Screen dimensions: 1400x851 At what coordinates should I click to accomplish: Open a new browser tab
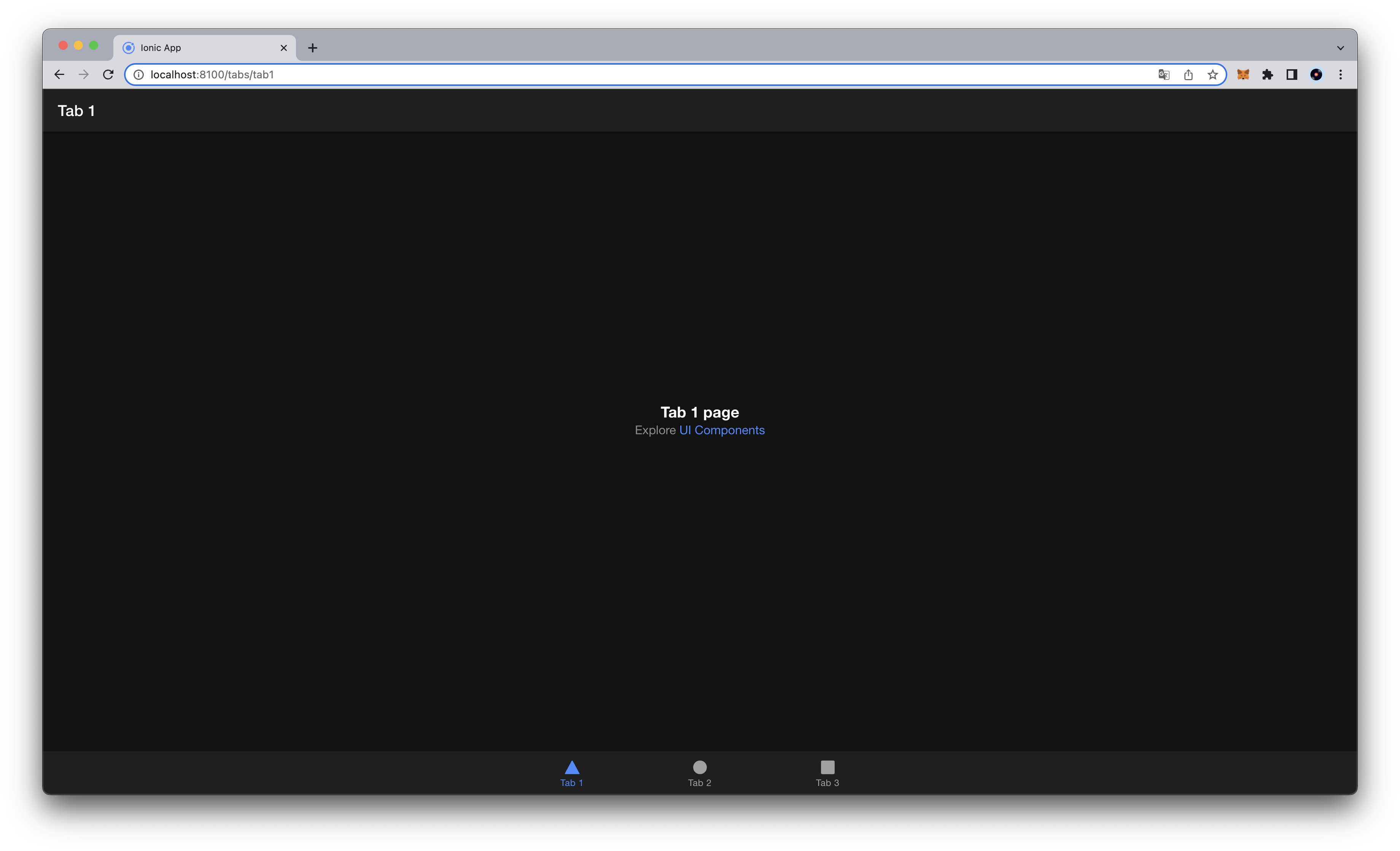click(312, 48)
